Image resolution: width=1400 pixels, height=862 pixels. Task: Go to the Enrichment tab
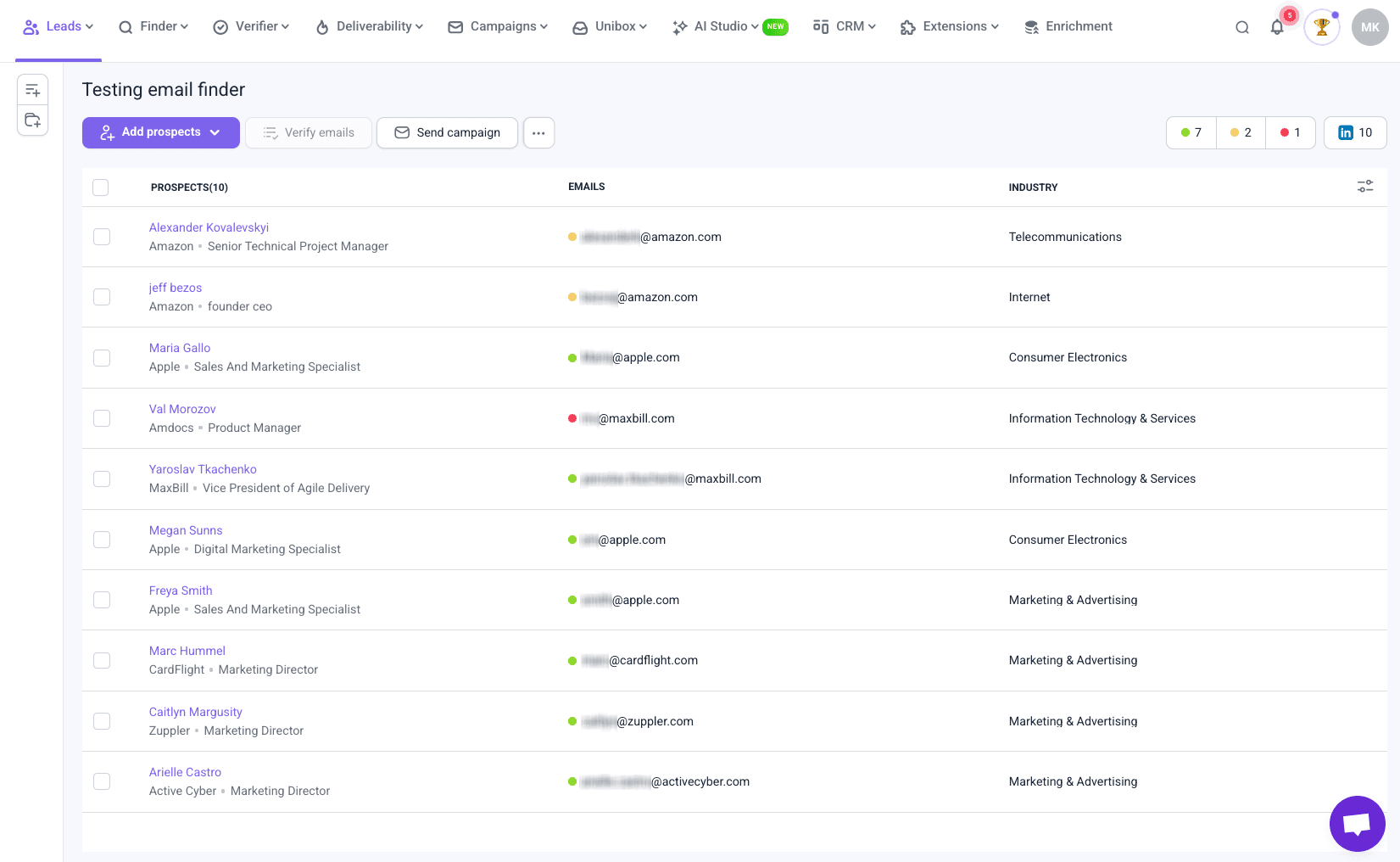(x=1068, y=27)
